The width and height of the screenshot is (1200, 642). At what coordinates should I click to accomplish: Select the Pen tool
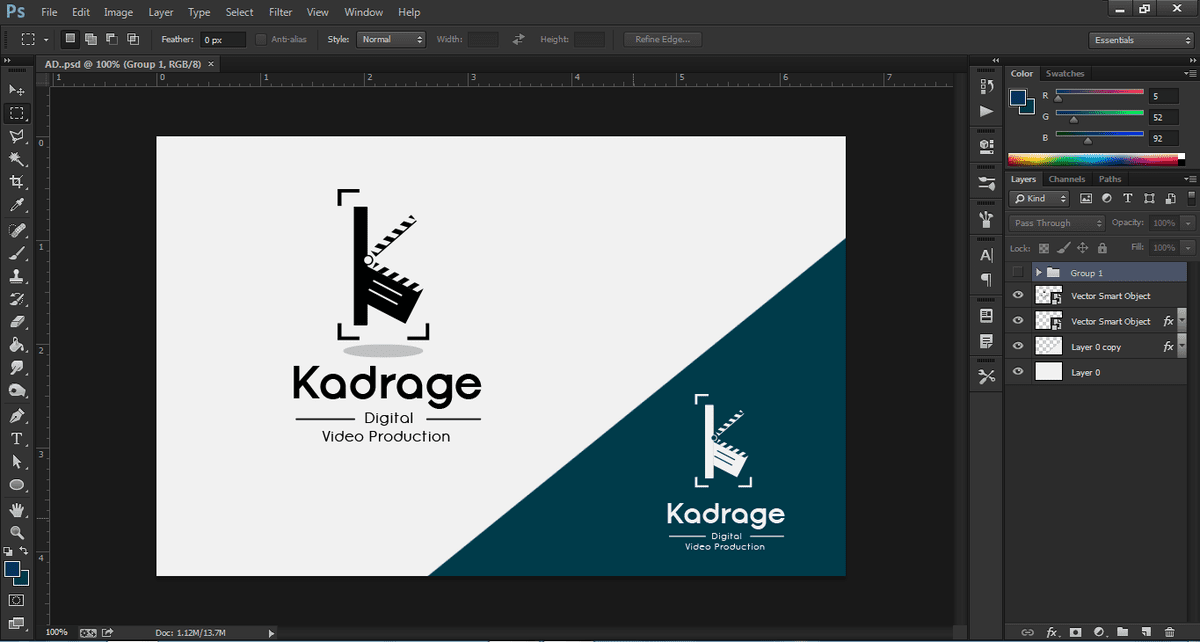(17, 416)
